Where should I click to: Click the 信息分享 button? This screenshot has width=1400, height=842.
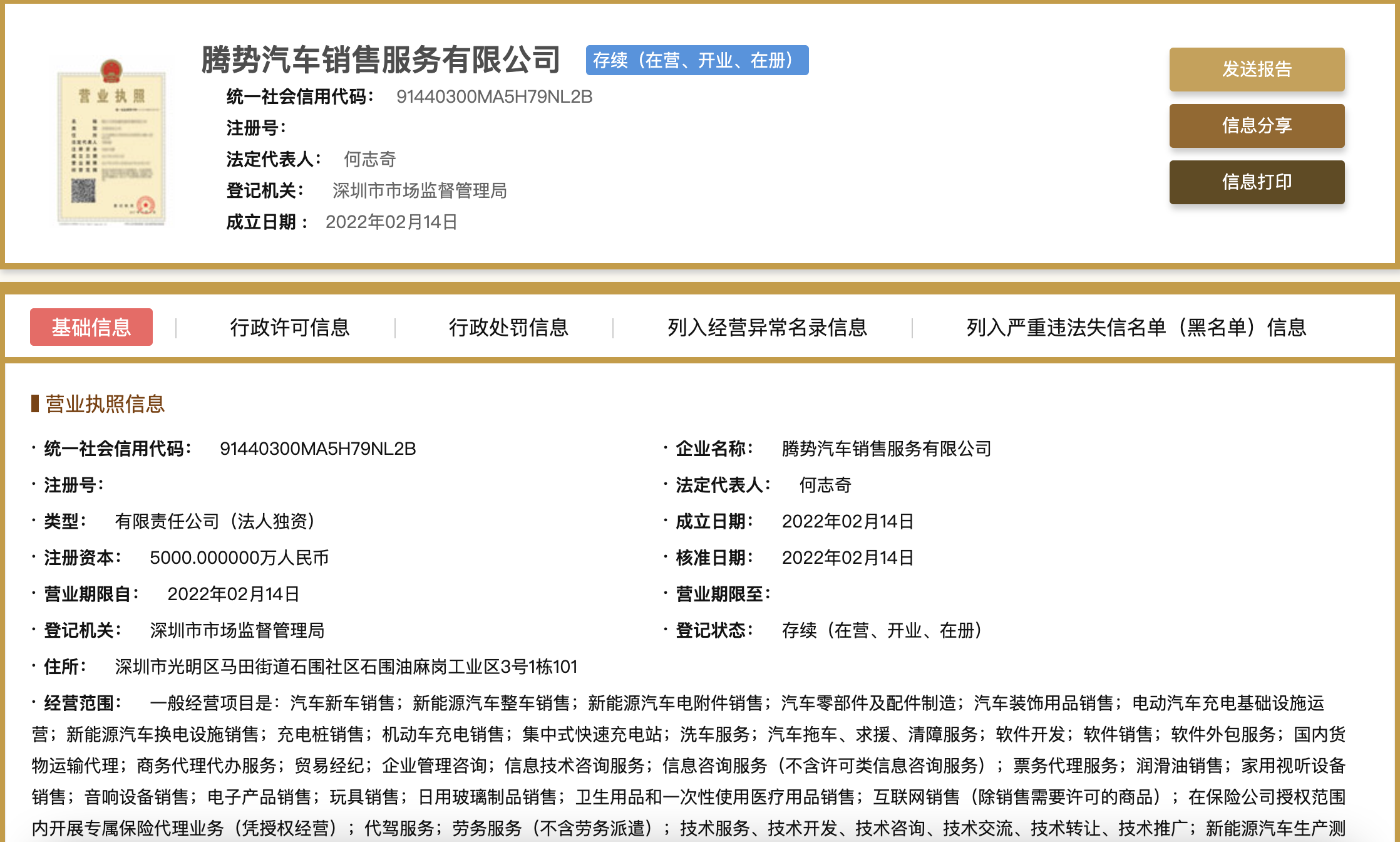click(1257, 126)
